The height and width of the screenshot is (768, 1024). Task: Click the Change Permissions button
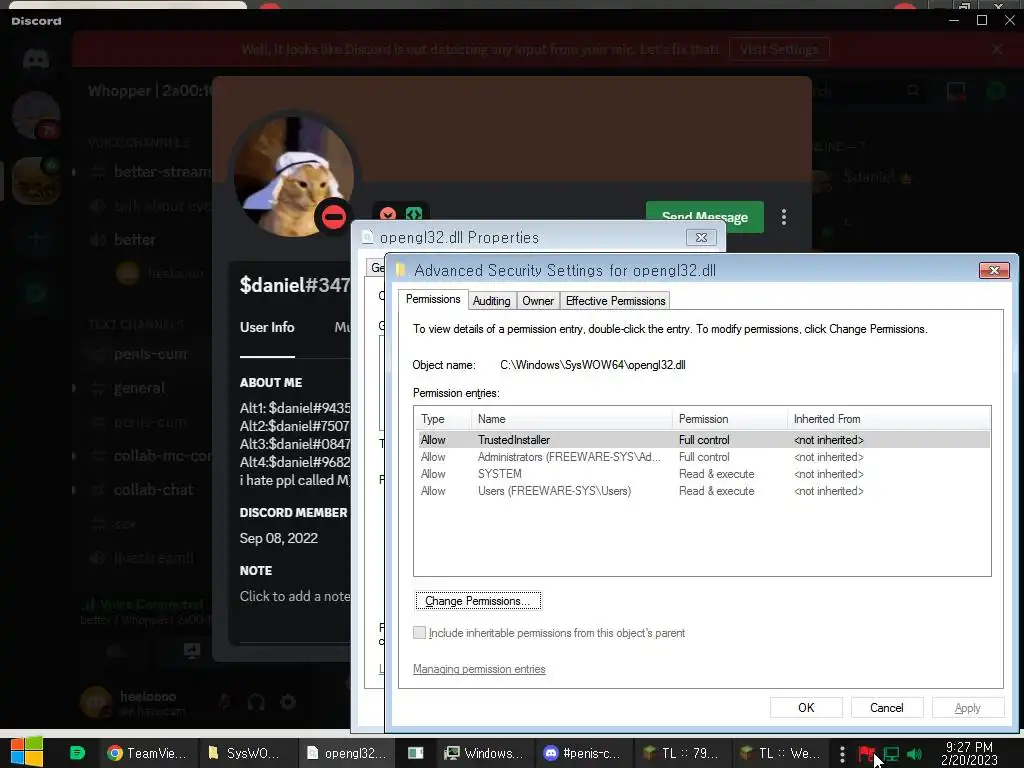point(478,601)
